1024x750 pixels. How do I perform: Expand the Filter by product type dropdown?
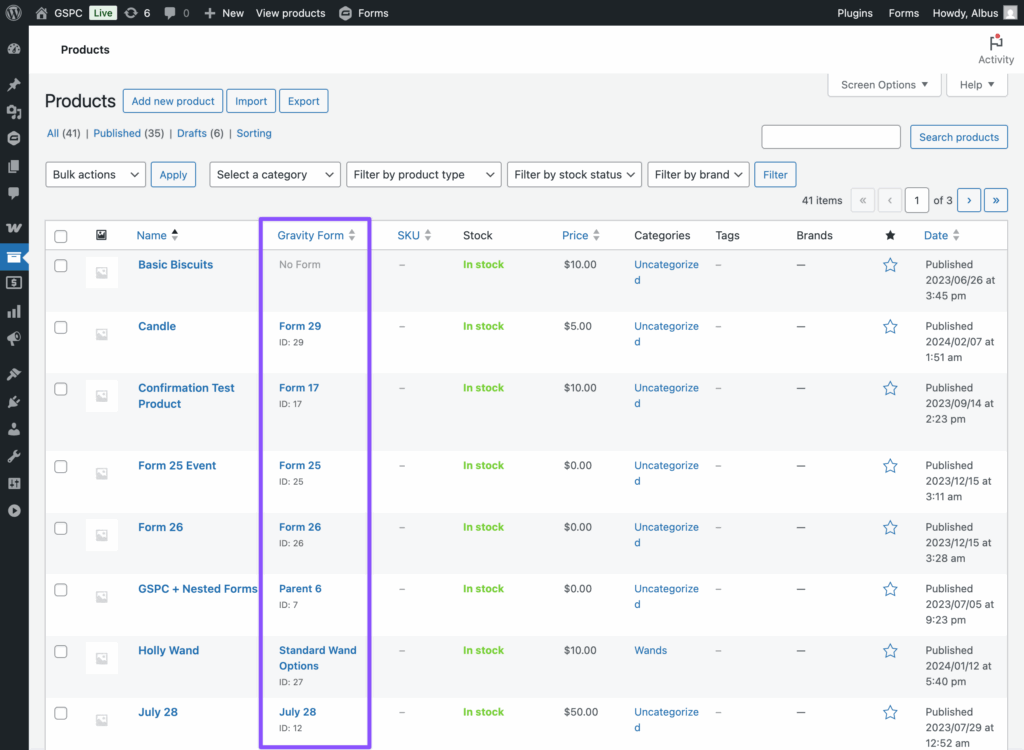coord(424,174)
